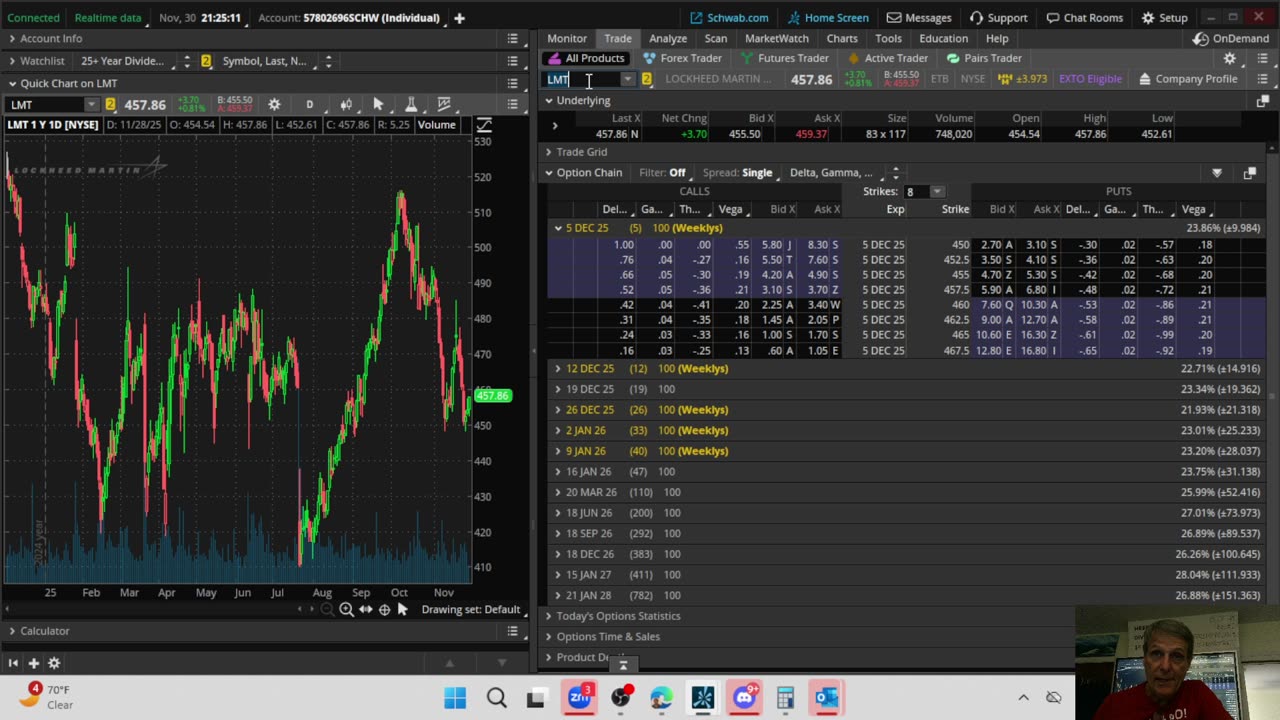This screenshot has height=720, width=1280.
Task: Switch to the MarketWatch tab
Action: 777,38
